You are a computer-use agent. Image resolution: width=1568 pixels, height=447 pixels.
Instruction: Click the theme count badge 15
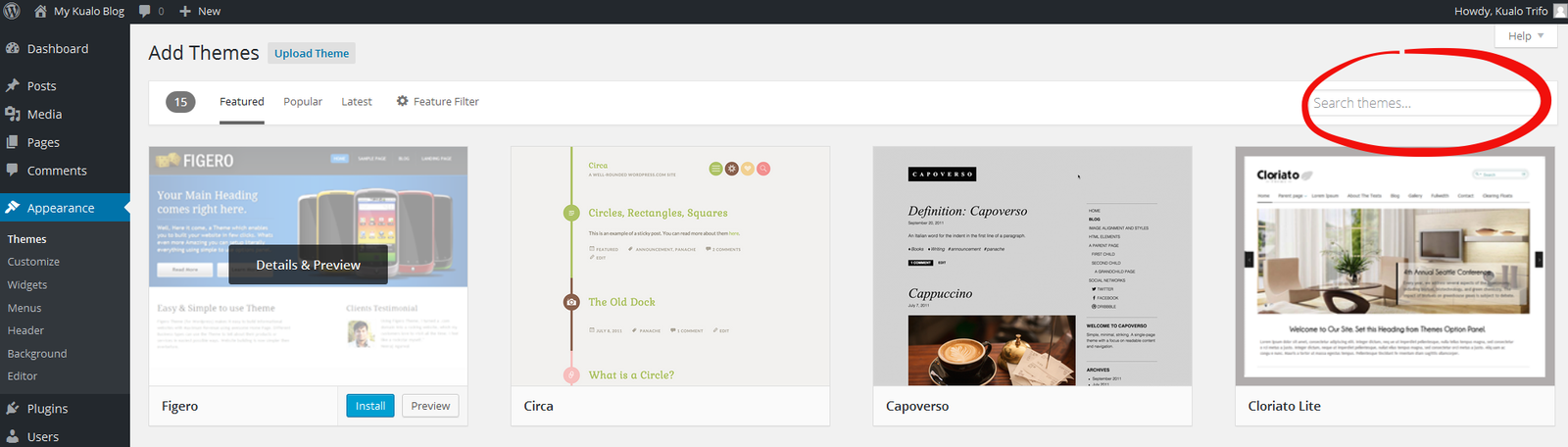click(180, 102)
